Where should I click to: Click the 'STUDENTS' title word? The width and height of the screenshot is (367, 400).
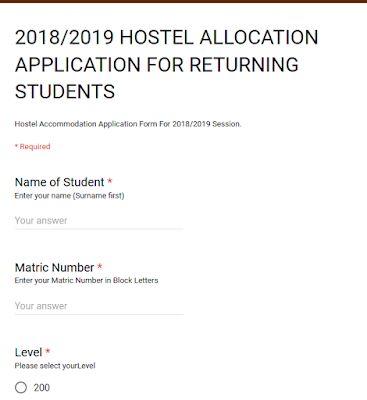[65, 92]
